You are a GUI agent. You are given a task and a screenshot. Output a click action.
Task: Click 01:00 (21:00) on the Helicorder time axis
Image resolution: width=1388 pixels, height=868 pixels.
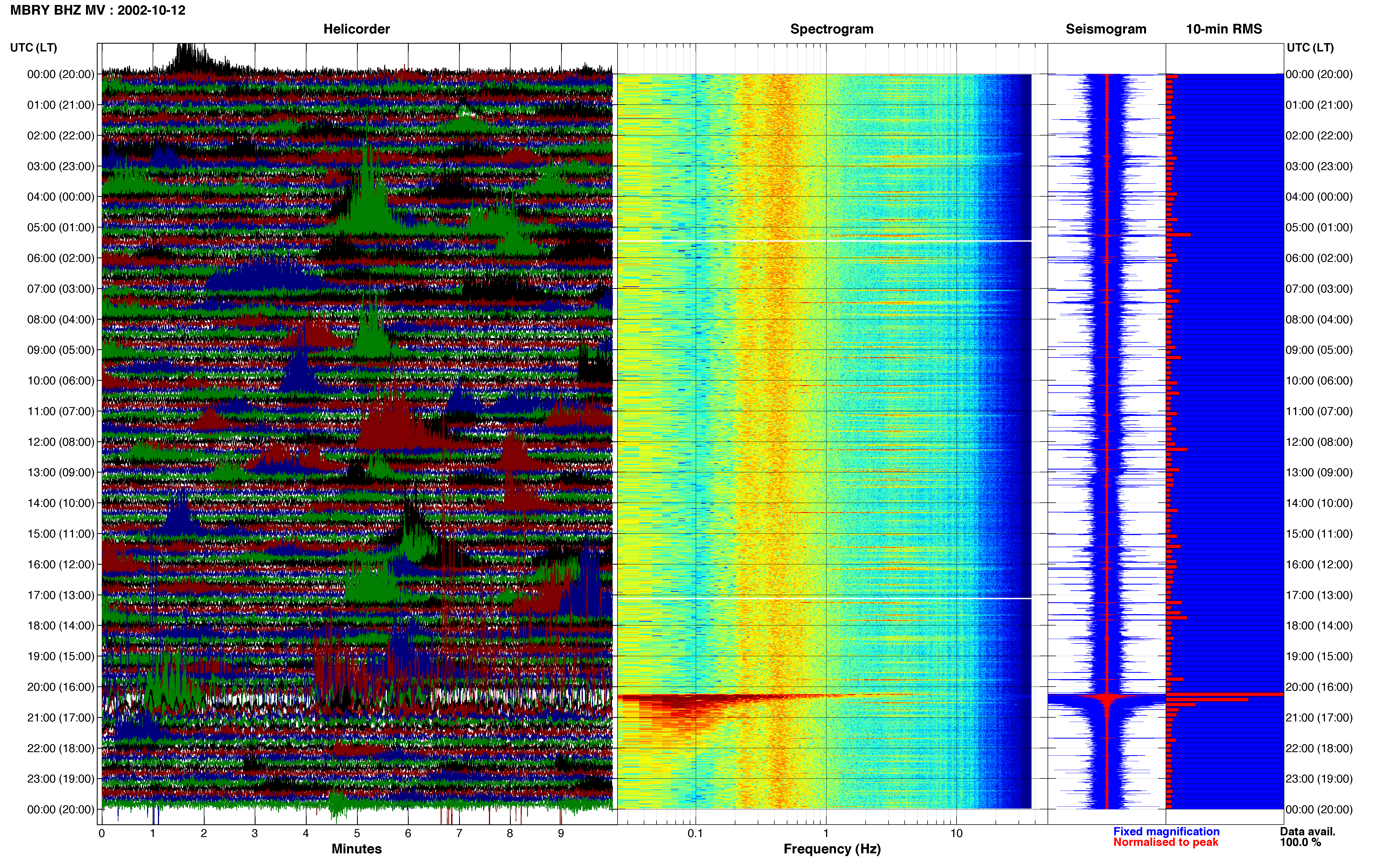click(x=61, y=105)
